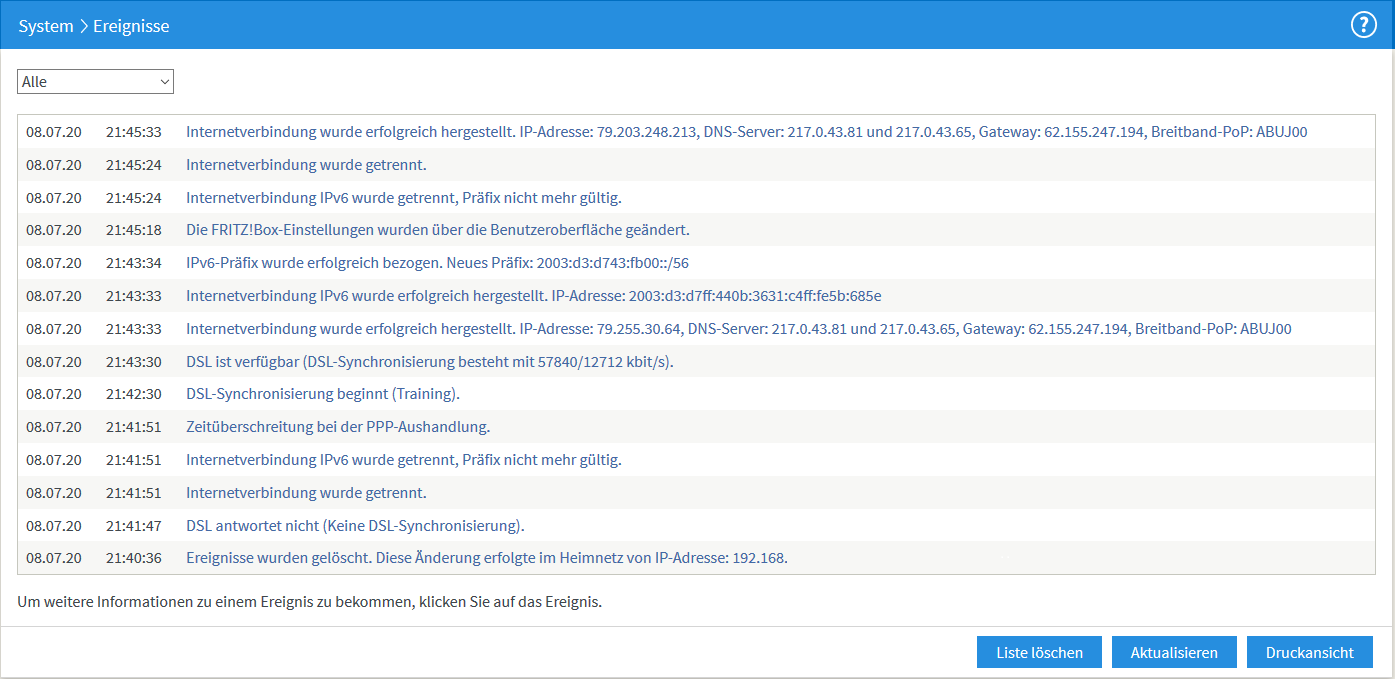Screen dimensions: 1395x679
Task: Select the 'DSL ist verfügbar' event
Action: pos(429,362)
